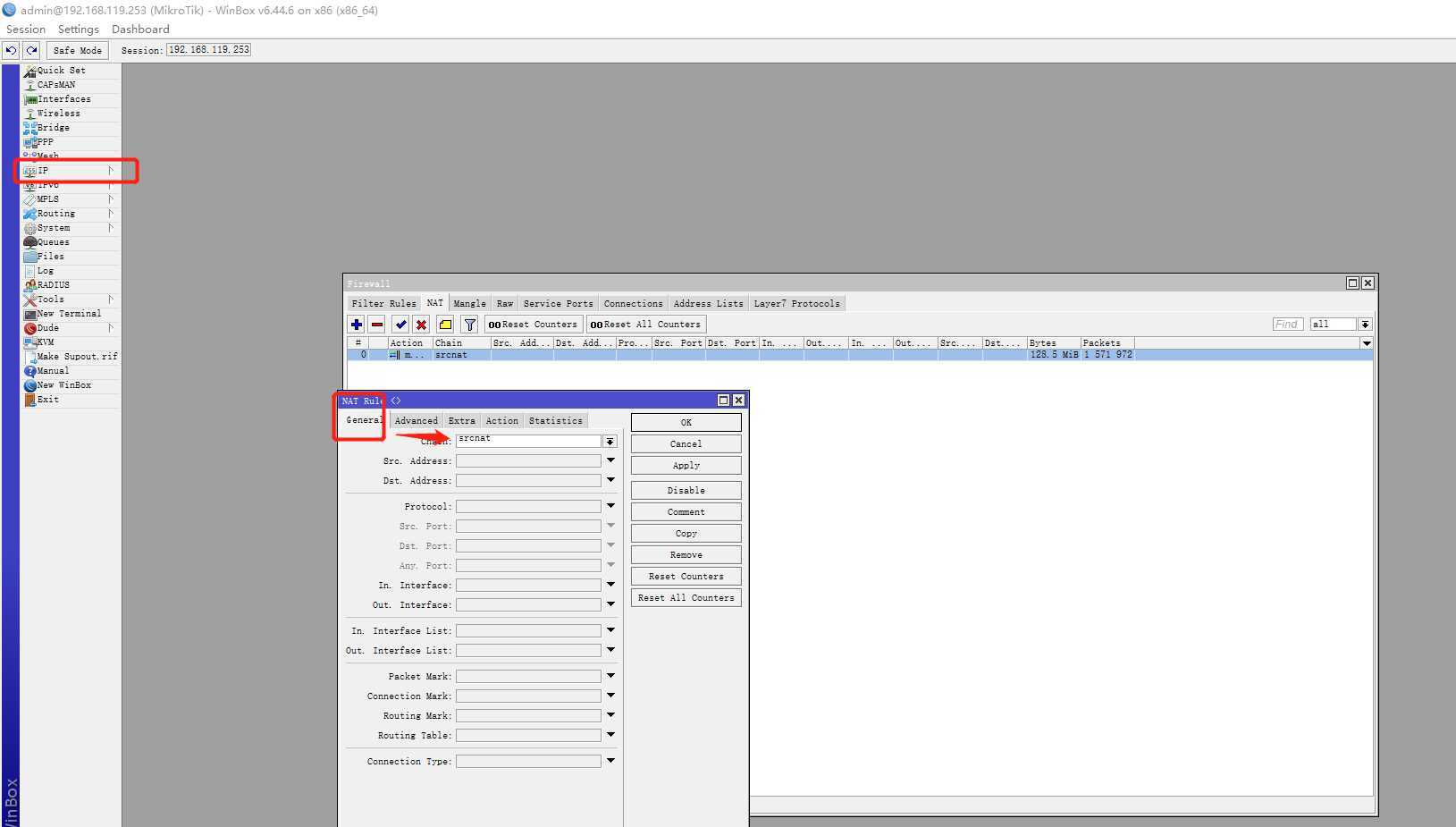Toggle Safe Mode
Image resolution: width=1456 pixels, height=827 pixels.
point(77,50)
